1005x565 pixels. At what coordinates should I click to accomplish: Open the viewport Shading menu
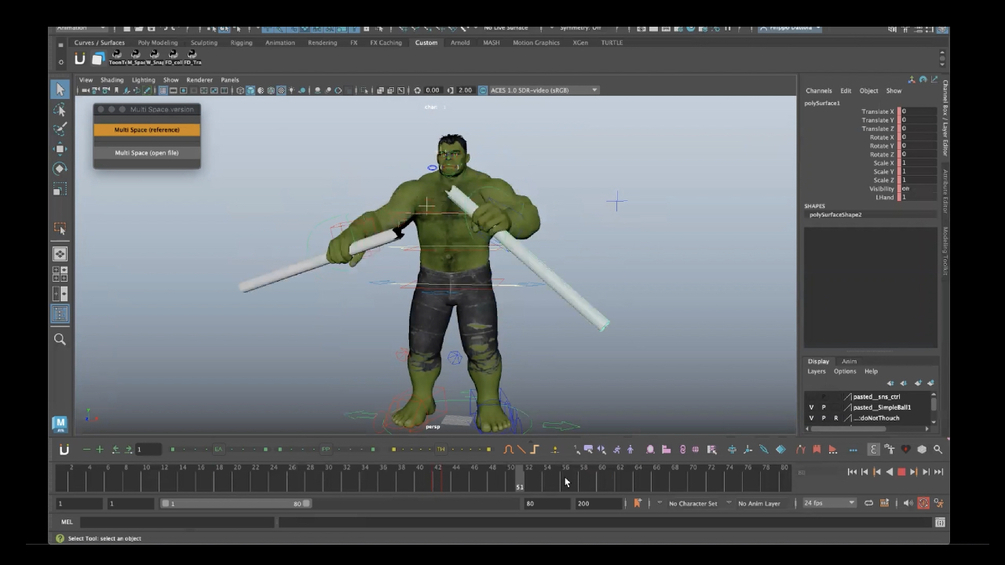112,80
